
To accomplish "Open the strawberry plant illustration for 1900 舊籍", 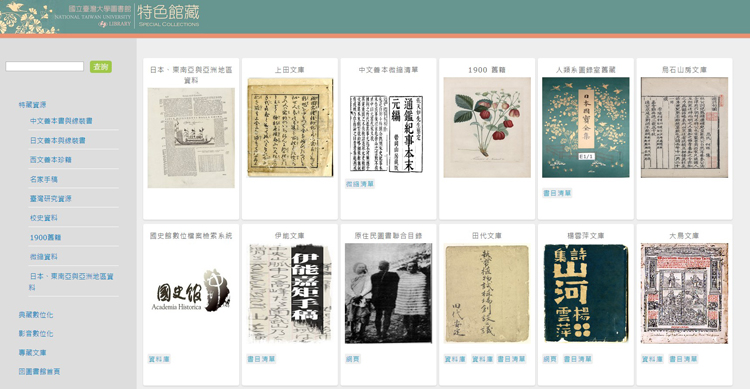I will (487, 127).
